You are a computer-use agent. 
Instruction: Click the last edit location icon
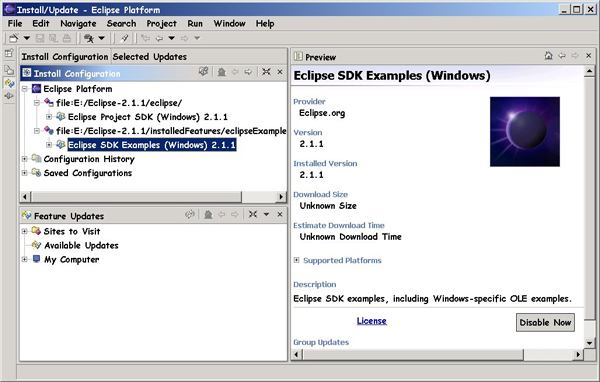coord(145,38)
